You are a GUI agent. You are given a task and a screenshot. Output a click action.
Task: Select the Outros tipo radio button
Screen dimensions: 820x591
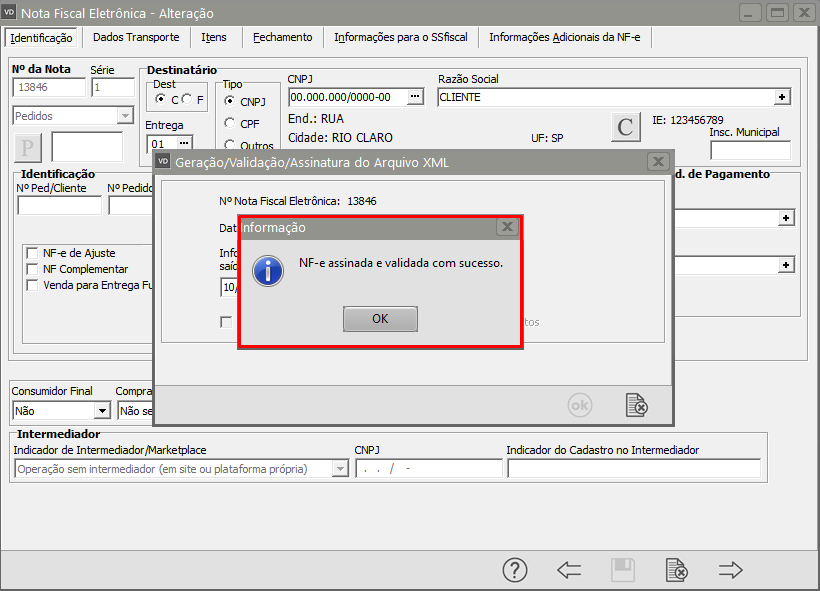pyautogui.click(x=229, y=144)
